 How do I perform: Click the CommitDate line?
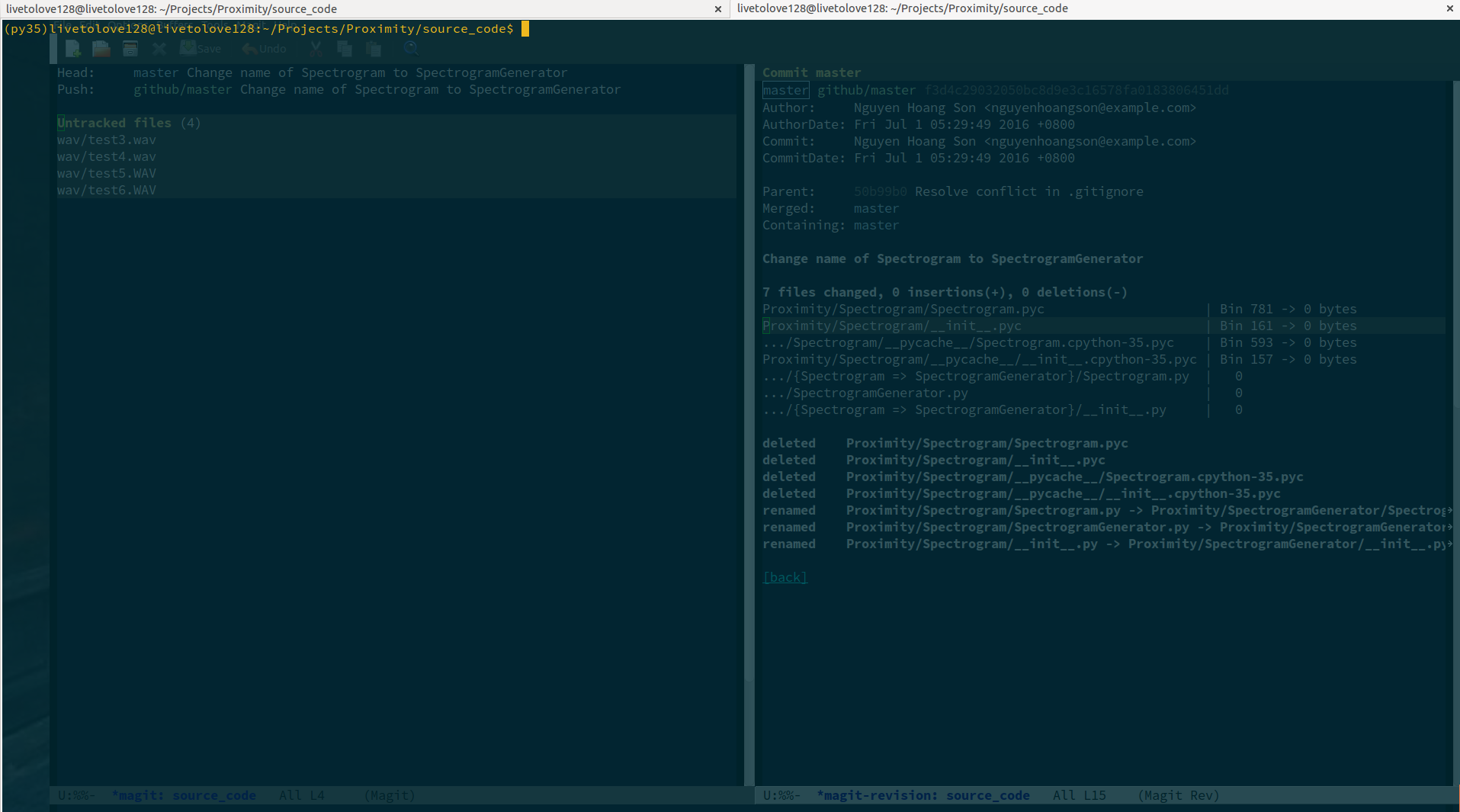919,158
